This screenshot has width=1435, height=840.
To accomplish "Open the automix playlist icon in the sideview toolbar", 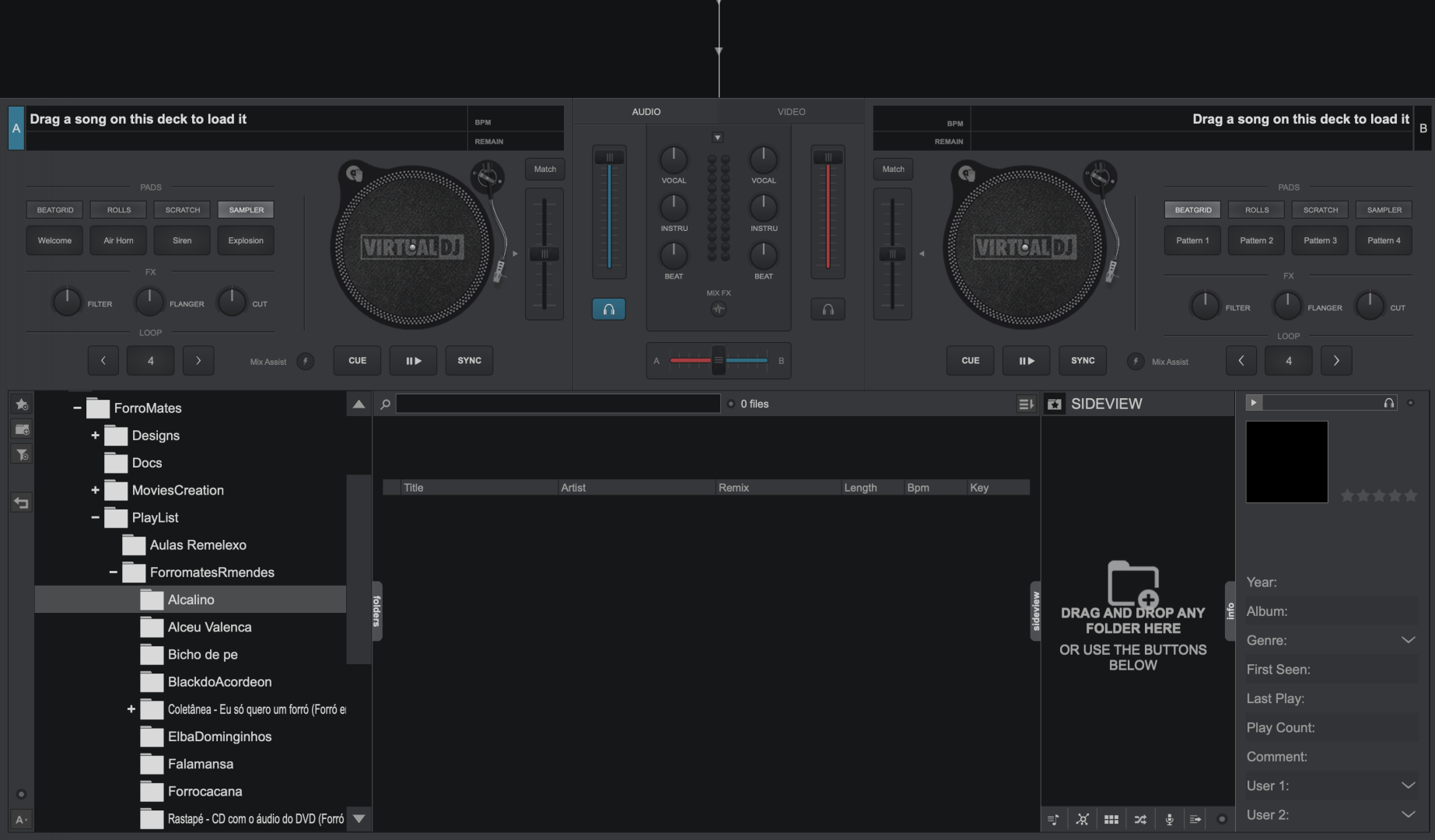I will (1053, 819).
